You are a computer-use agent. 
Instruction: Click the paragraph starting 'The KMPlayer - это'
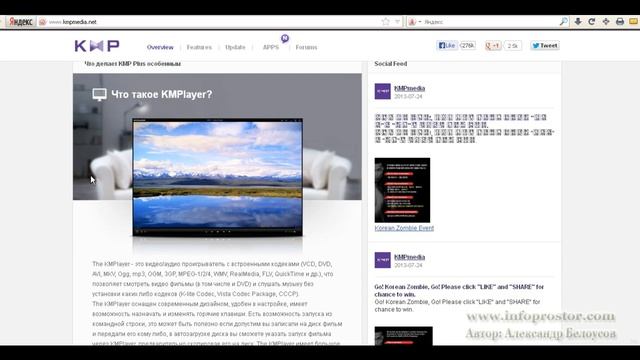(x=213, y=279)
